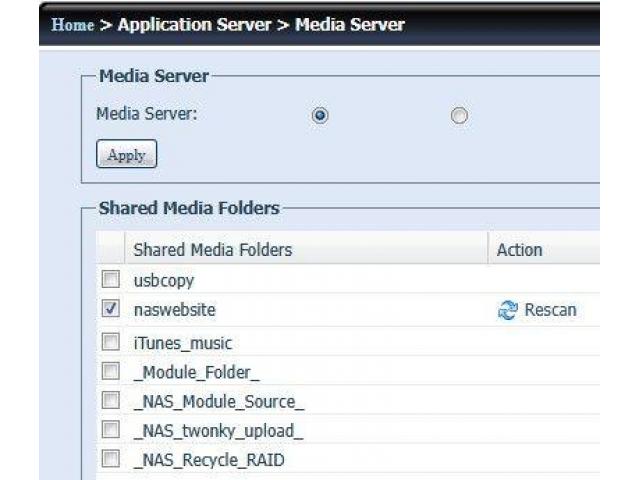
Task: Click the naswebsite folder name
Action: pos(174,310)
